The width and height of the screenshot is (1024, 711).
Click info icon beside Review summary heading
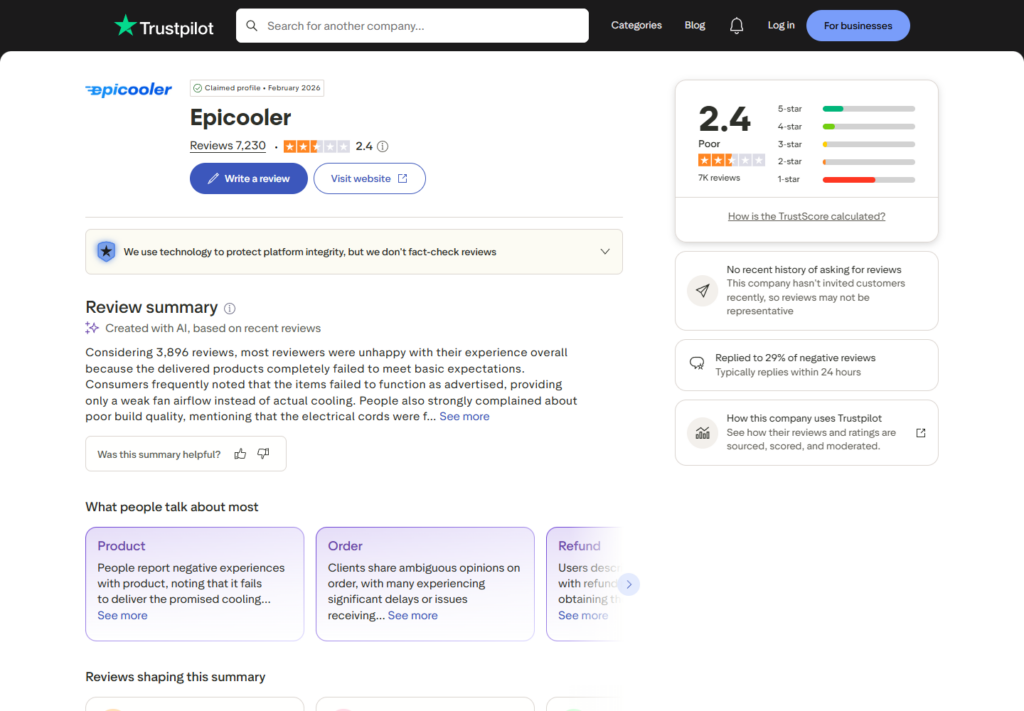coord(230,308)
